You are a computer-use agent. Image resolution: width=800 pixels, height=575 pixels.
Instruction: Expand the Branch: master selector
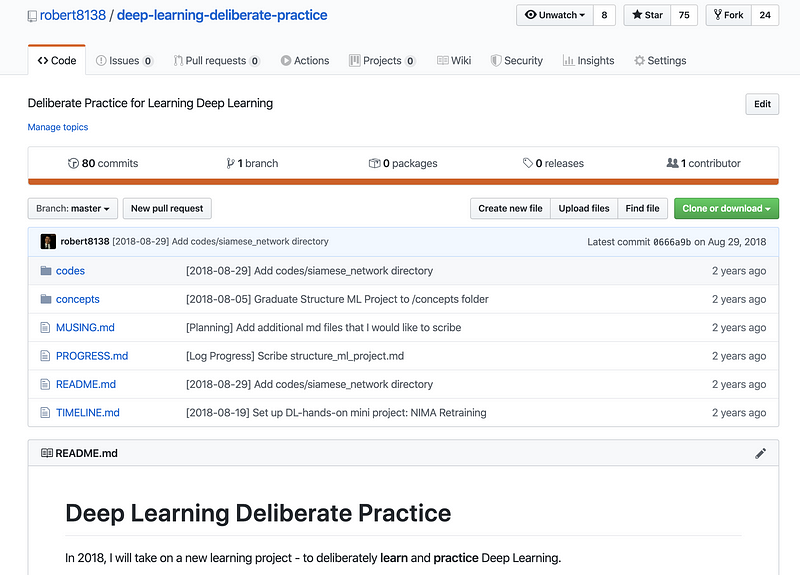tap(73, 208)
